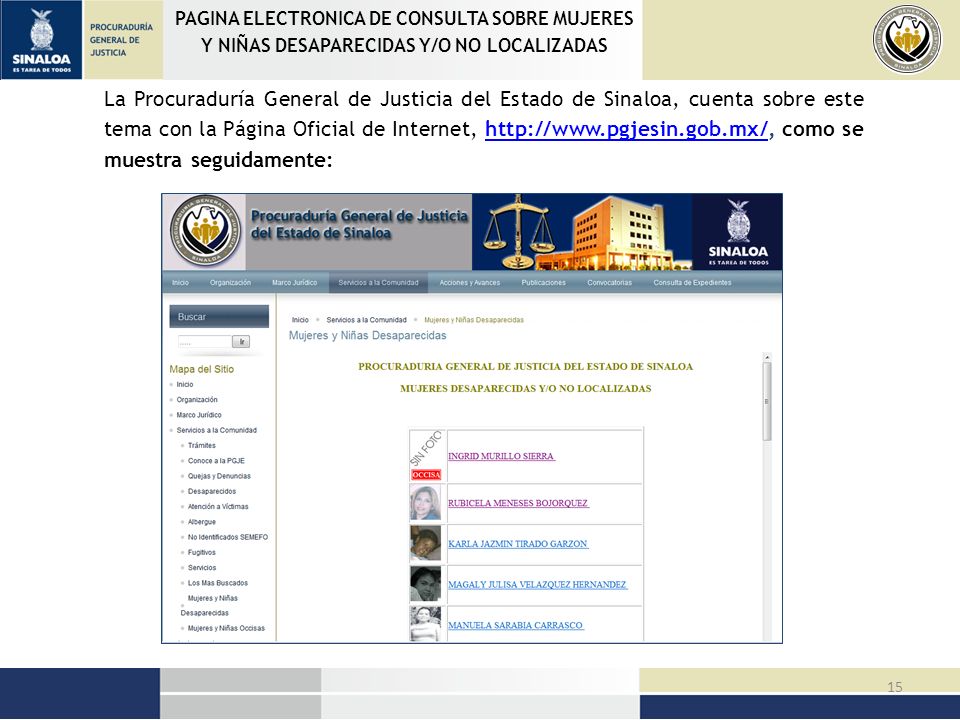The width and height of the screenshot is (960, 720).
Task: Open Servicios a la Comunidad tab
Action: 378,283
